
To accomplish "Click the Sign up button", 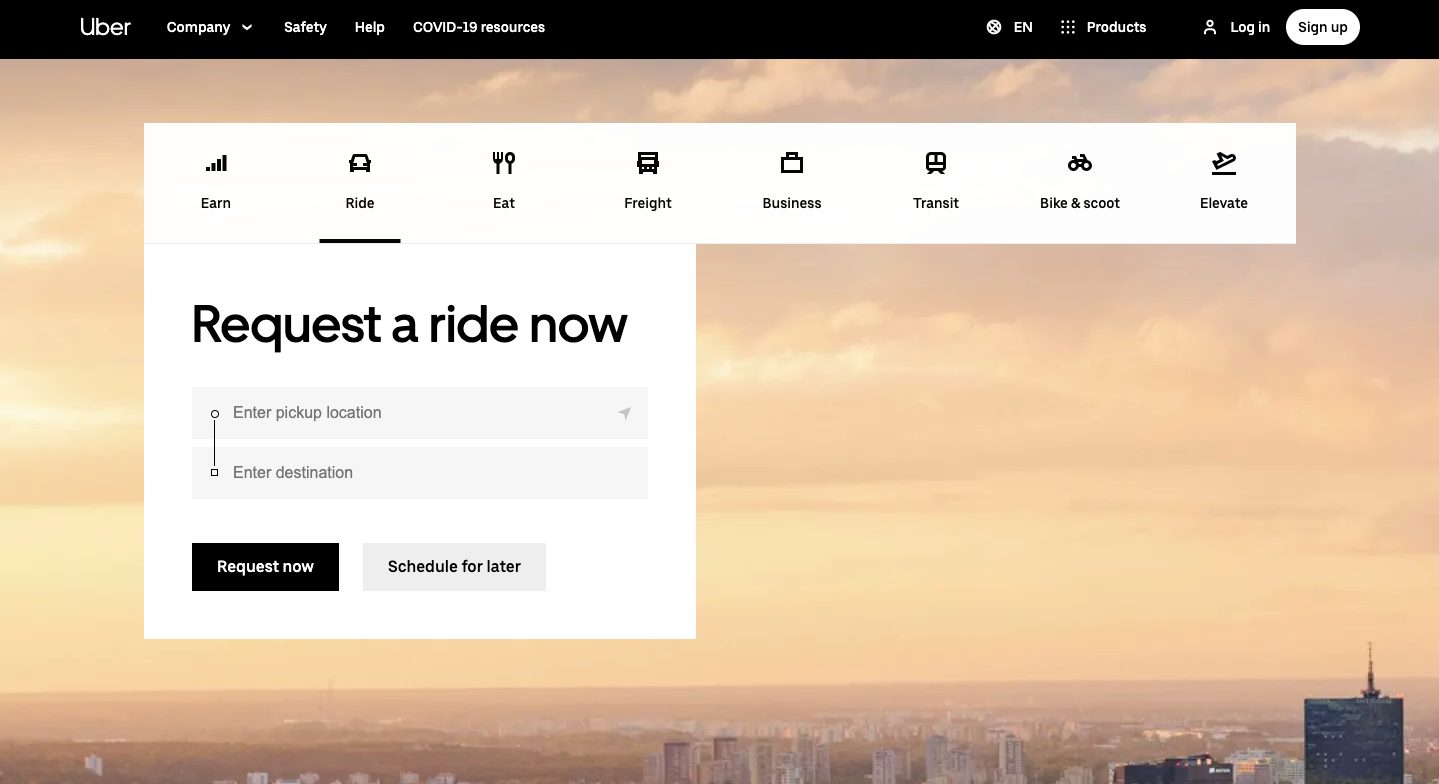I will 1322,27.
